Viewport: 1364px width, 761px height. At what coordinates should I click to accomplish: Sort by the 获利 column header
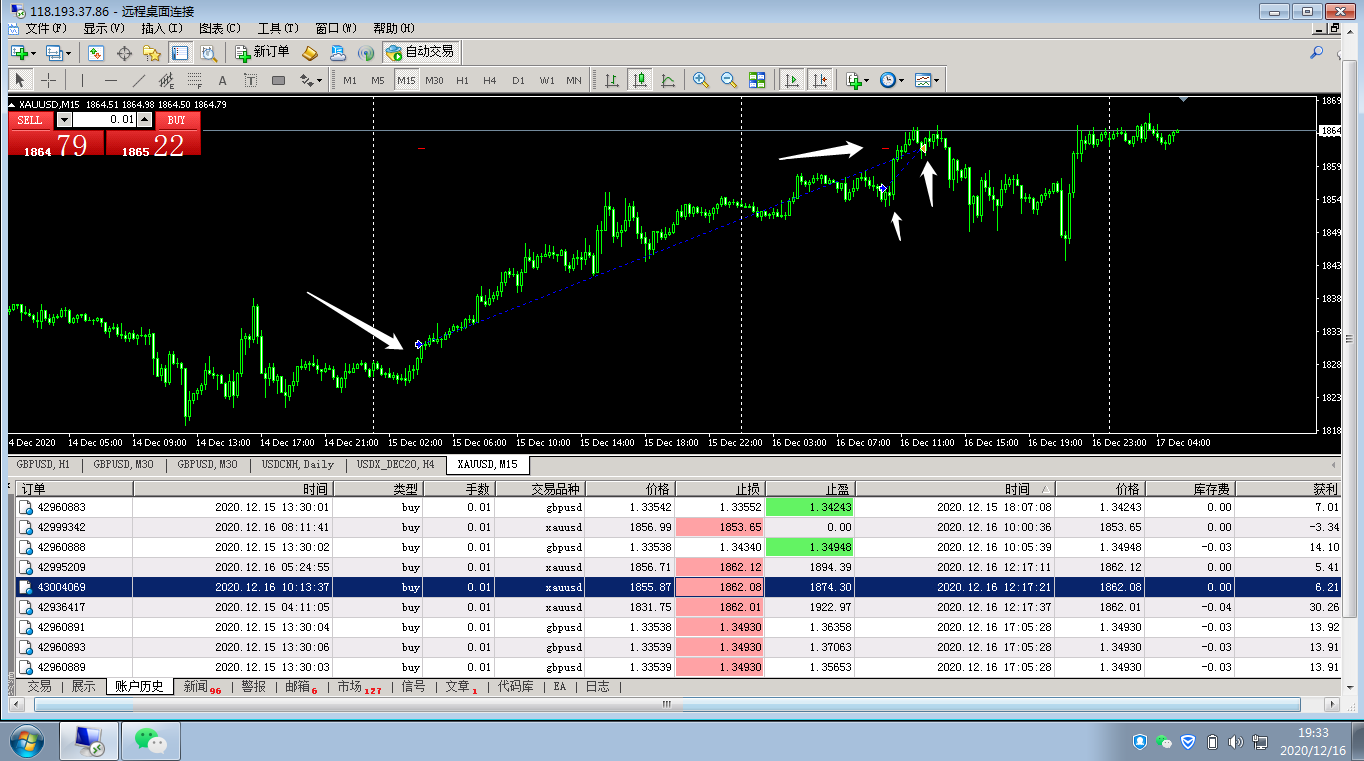coord(1289,489)
